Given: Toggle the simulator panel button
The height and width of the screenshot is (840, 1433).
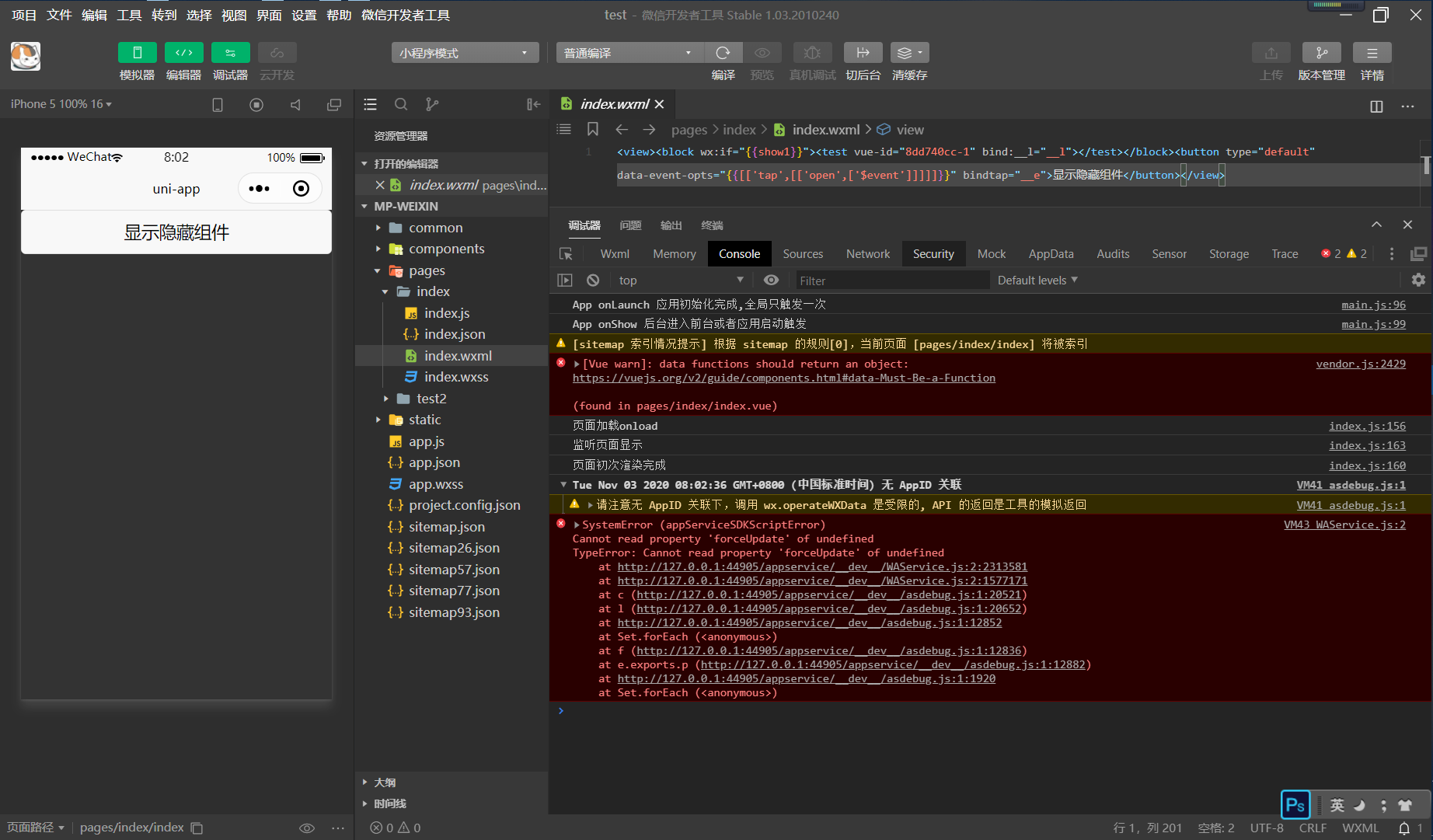Looking at the screenshot, I should pyautogui.click(x=137, y=53).
